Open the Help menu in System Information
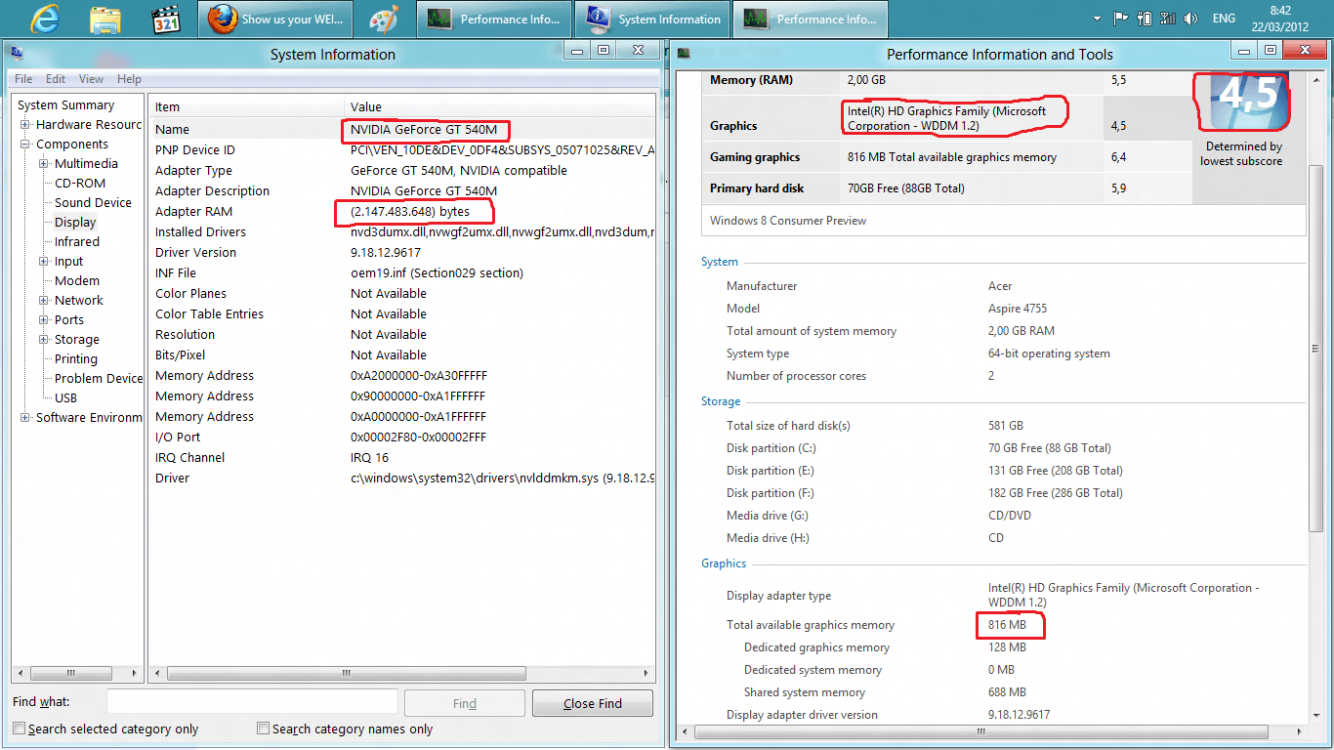 click(x=129, y=79)
